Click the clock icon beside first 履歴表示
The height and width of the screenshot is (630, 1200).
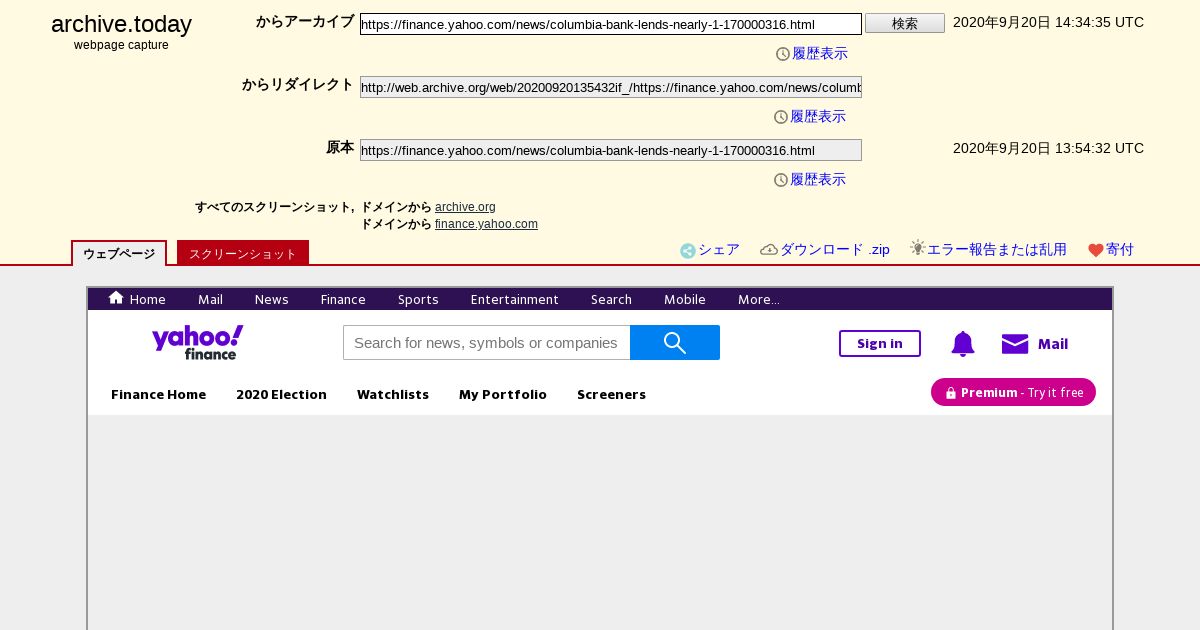point(783,54)
